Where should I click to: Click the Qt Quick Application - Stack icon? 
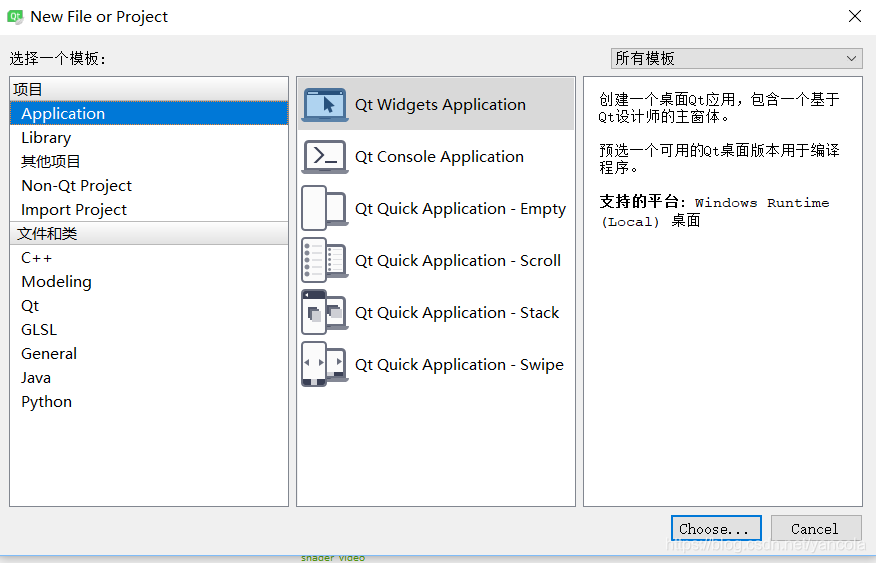pyautogui.click(x=325, y=312)
